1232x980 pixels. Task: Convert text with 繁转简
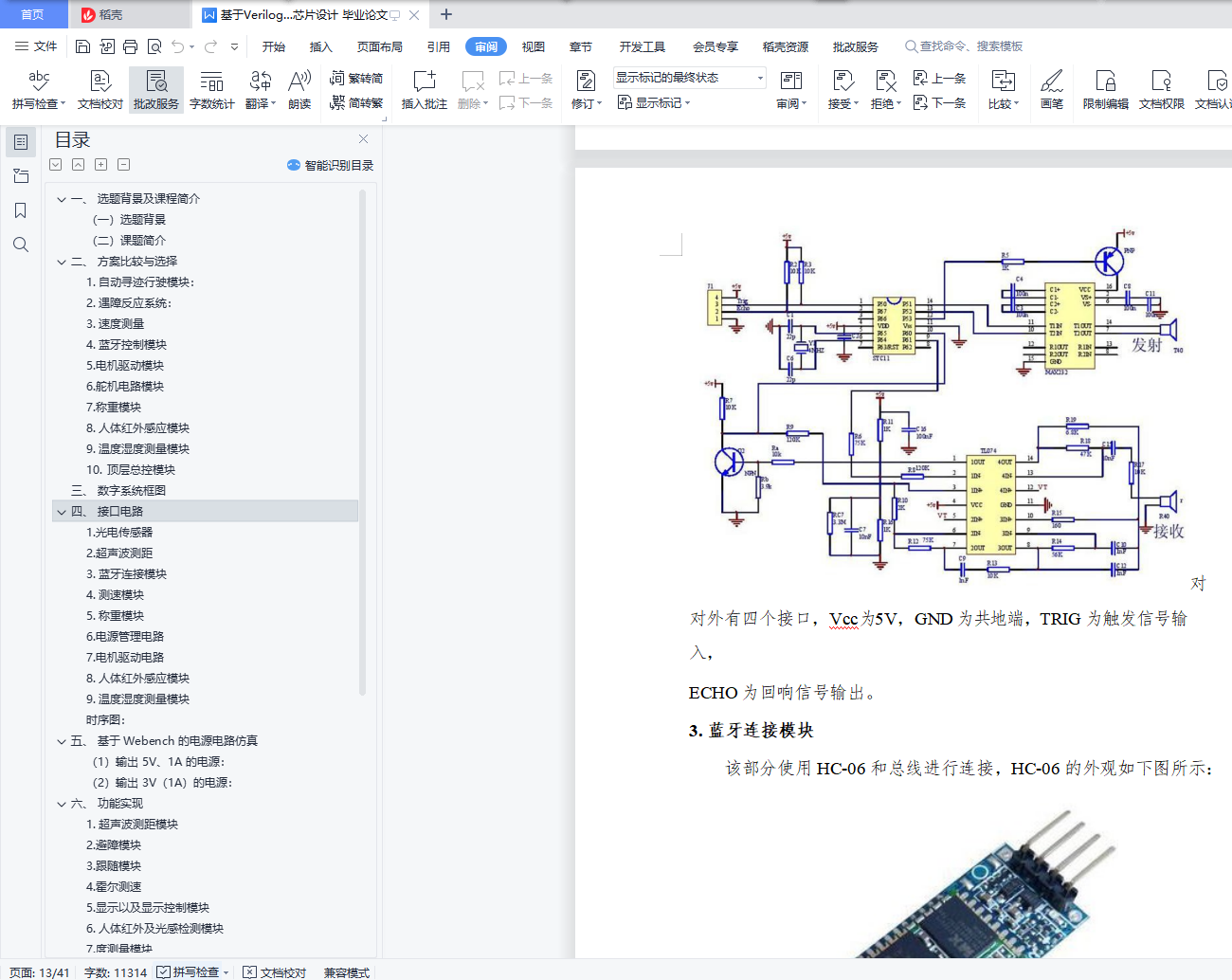[x=356, y=79]
